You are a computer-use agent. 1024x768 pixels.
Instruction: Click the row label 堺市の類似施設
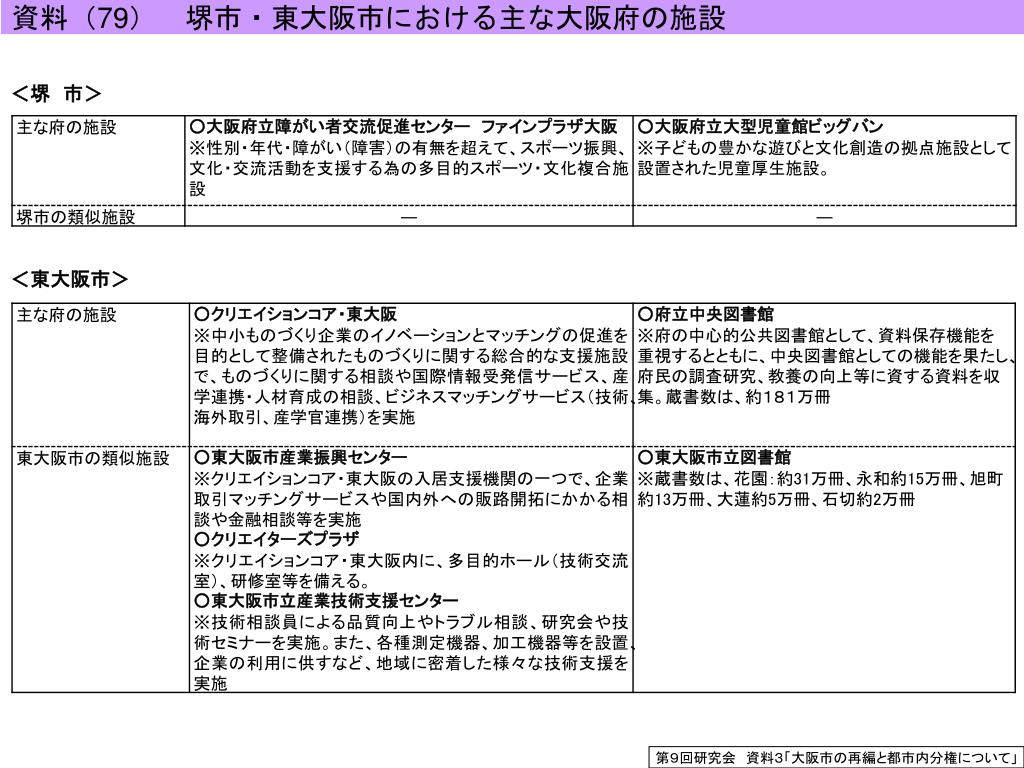point(76,217)
